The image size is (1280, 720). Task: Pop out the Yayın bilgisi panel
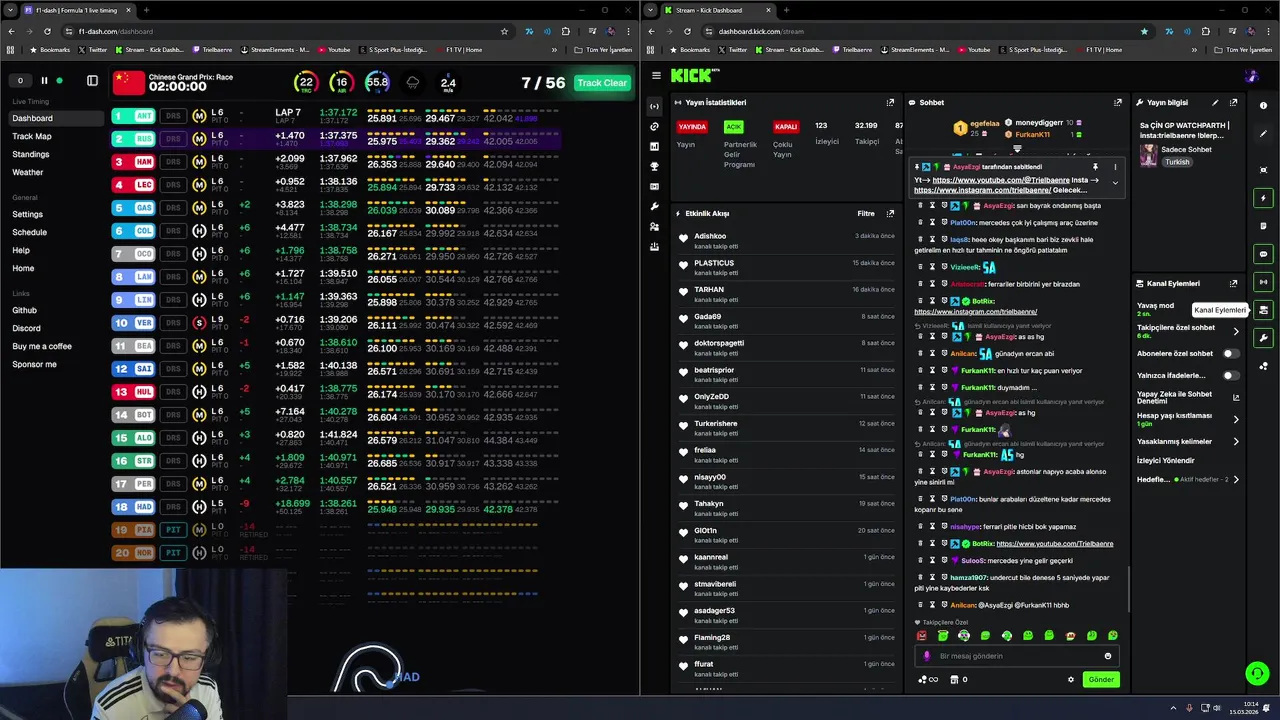[1233, 102]
